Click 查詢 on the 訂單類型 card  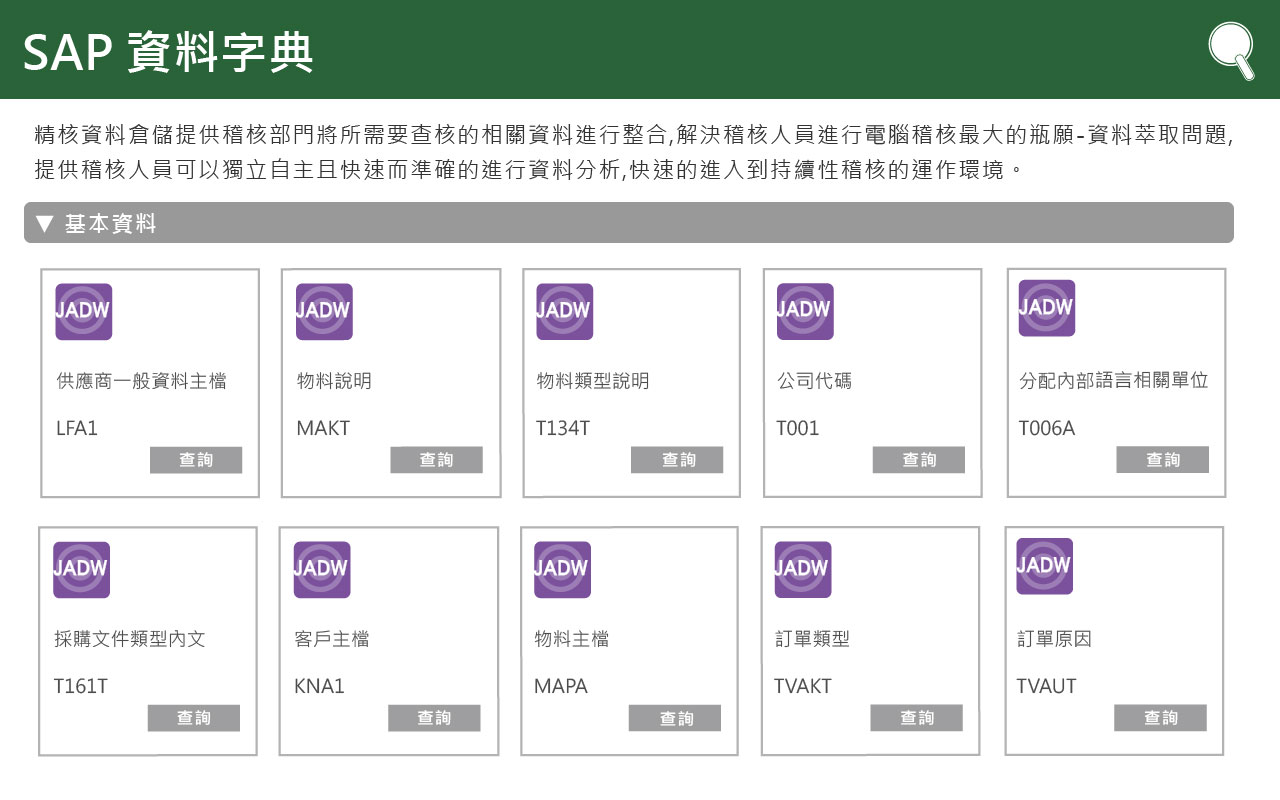917,718
